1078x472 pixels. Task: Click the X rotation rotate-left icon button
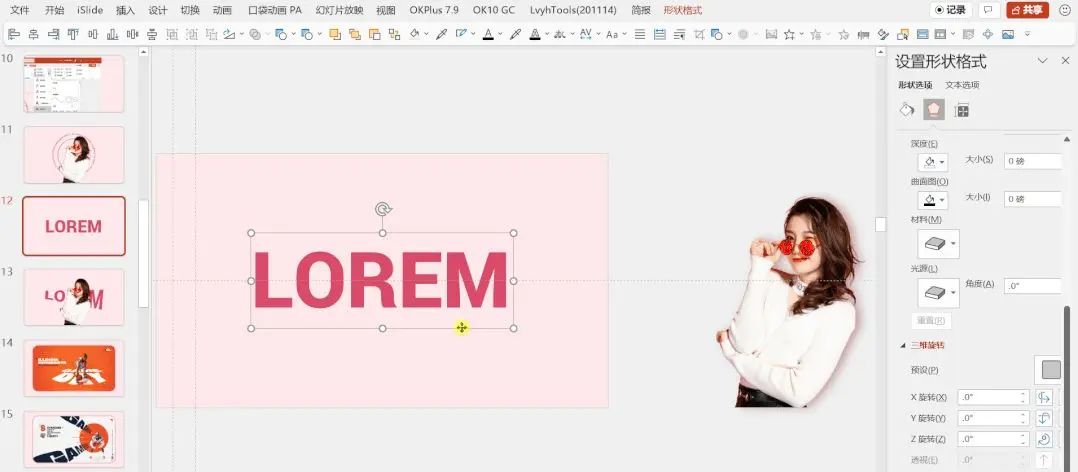click(1044, 397)
